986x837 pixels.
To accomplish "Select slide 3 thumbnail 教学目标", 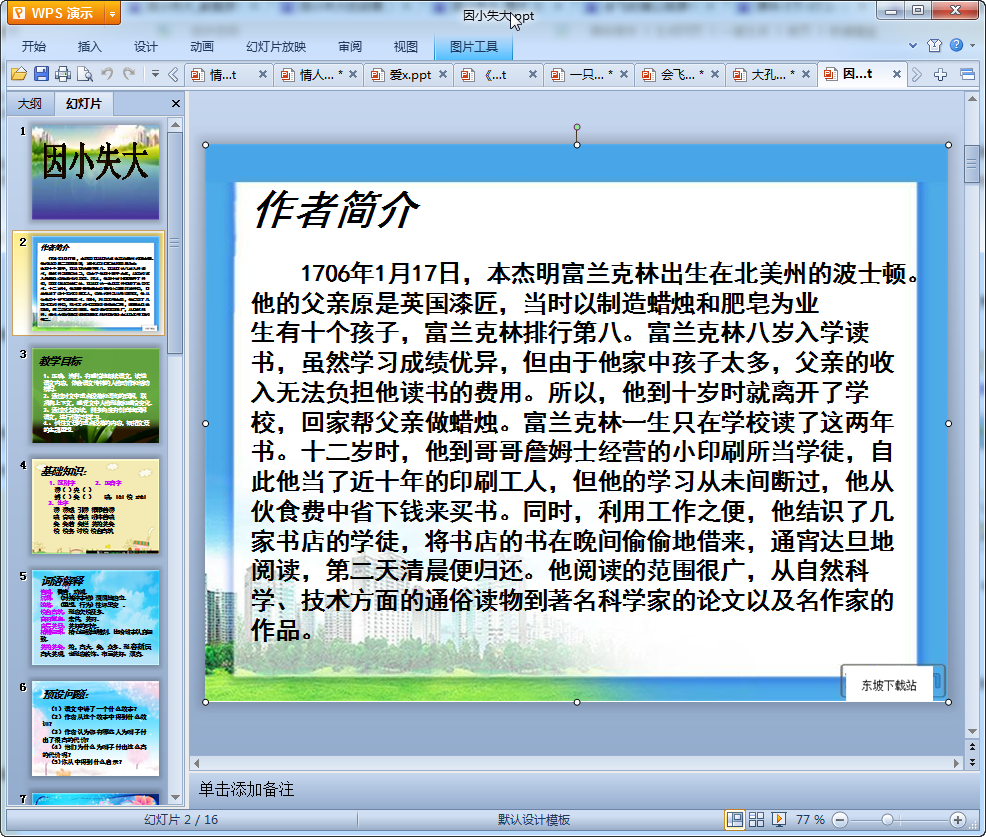I will pyautogui.click(x=96, y=396).
